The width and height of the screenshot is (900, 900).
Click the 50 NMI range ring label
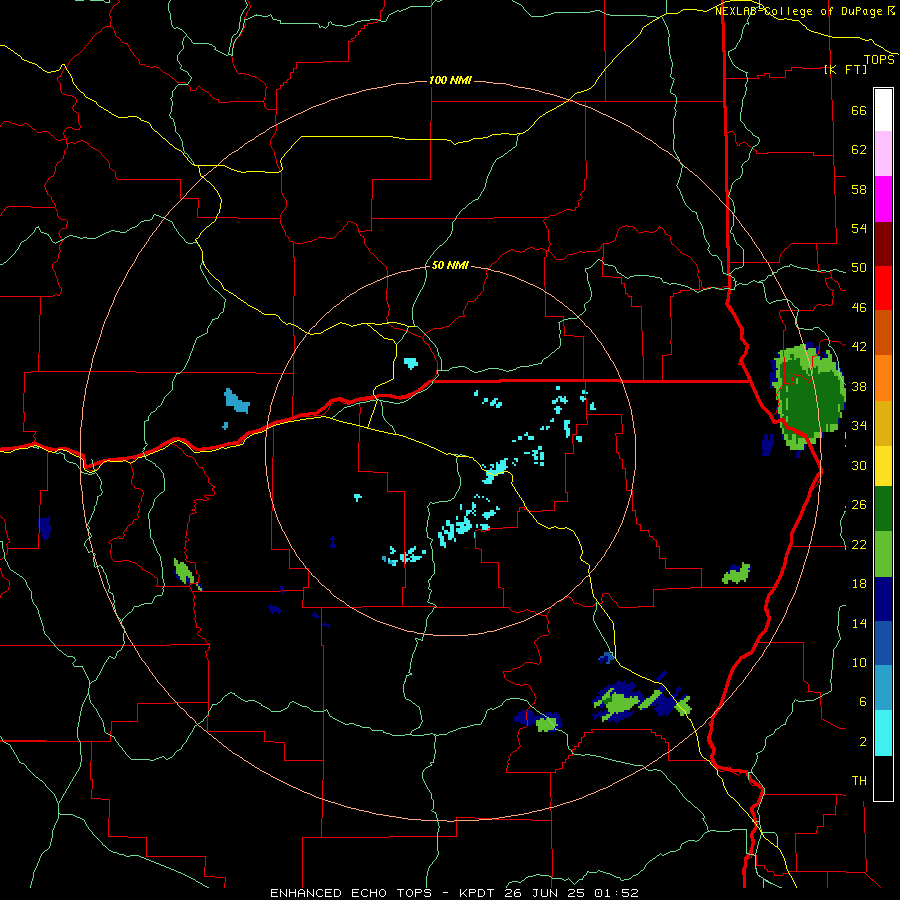pyautogui.click(x=450, y=265)
